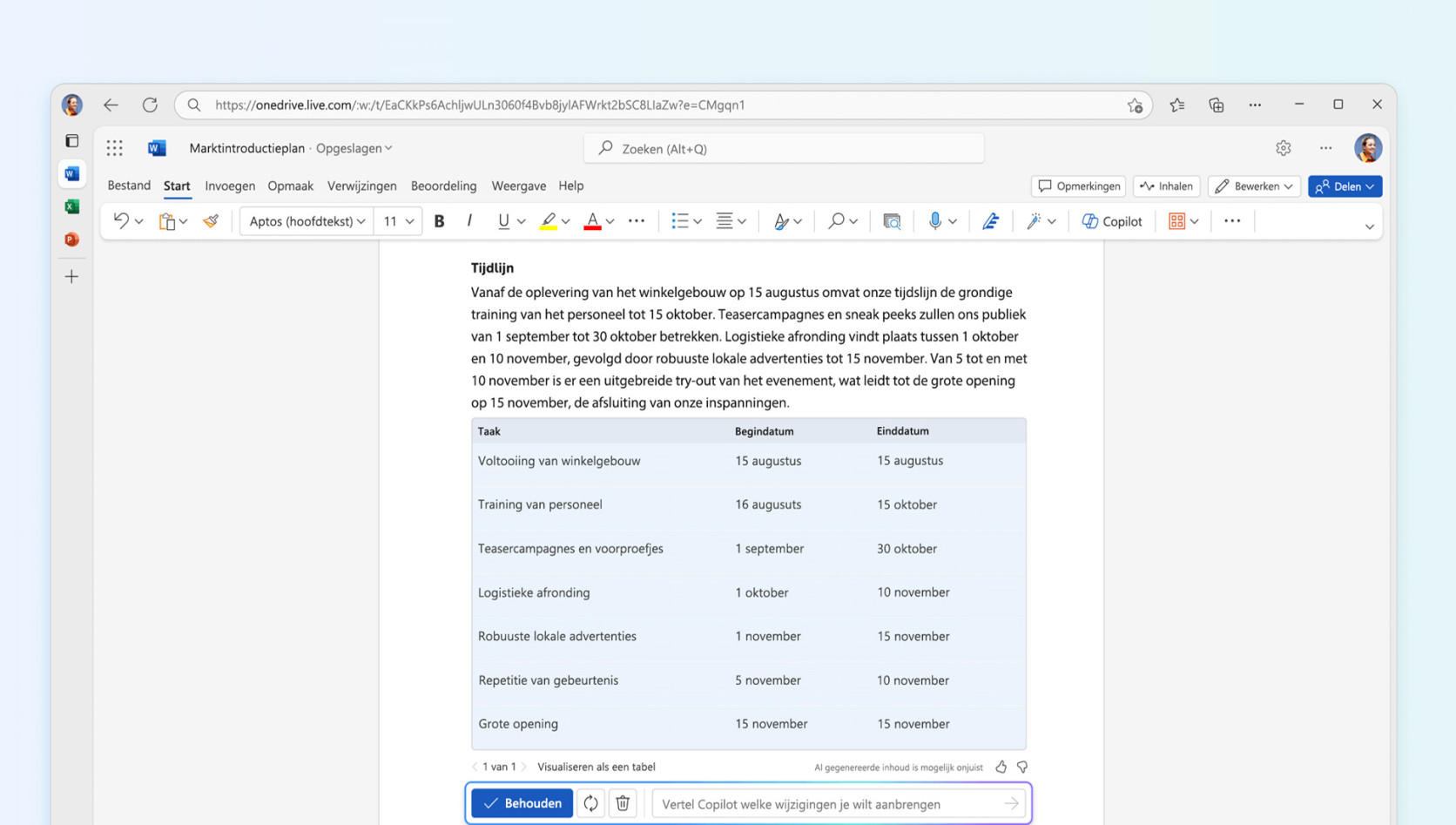The height and width of the screenshot is (825, 1456).
Task: Click the search-in-document pane icon
Action: [892, 221]
